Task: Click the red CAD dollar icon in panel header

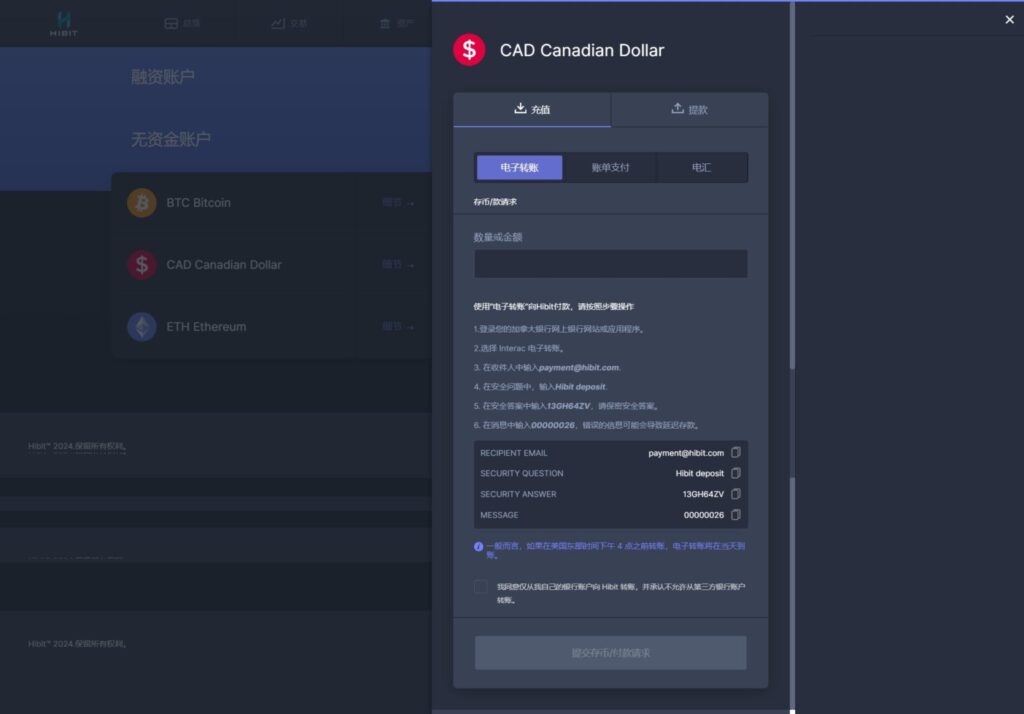Action: pos(469,50)
